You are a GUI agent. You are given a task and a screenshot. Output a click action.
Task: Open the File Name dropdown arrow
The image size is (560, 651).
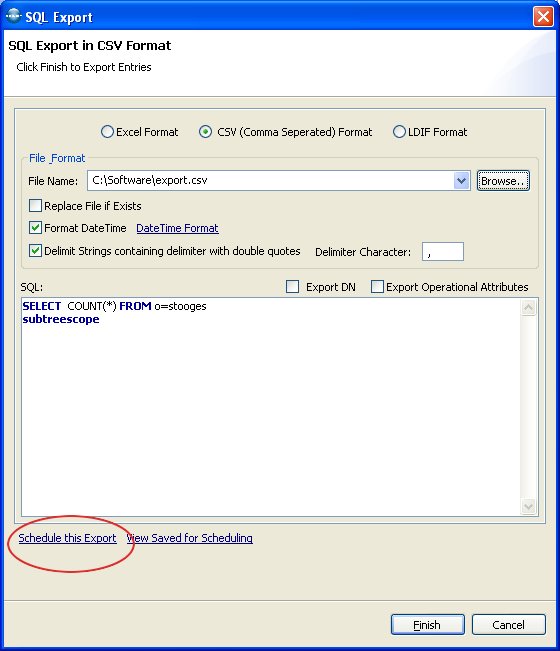[461, 181]
